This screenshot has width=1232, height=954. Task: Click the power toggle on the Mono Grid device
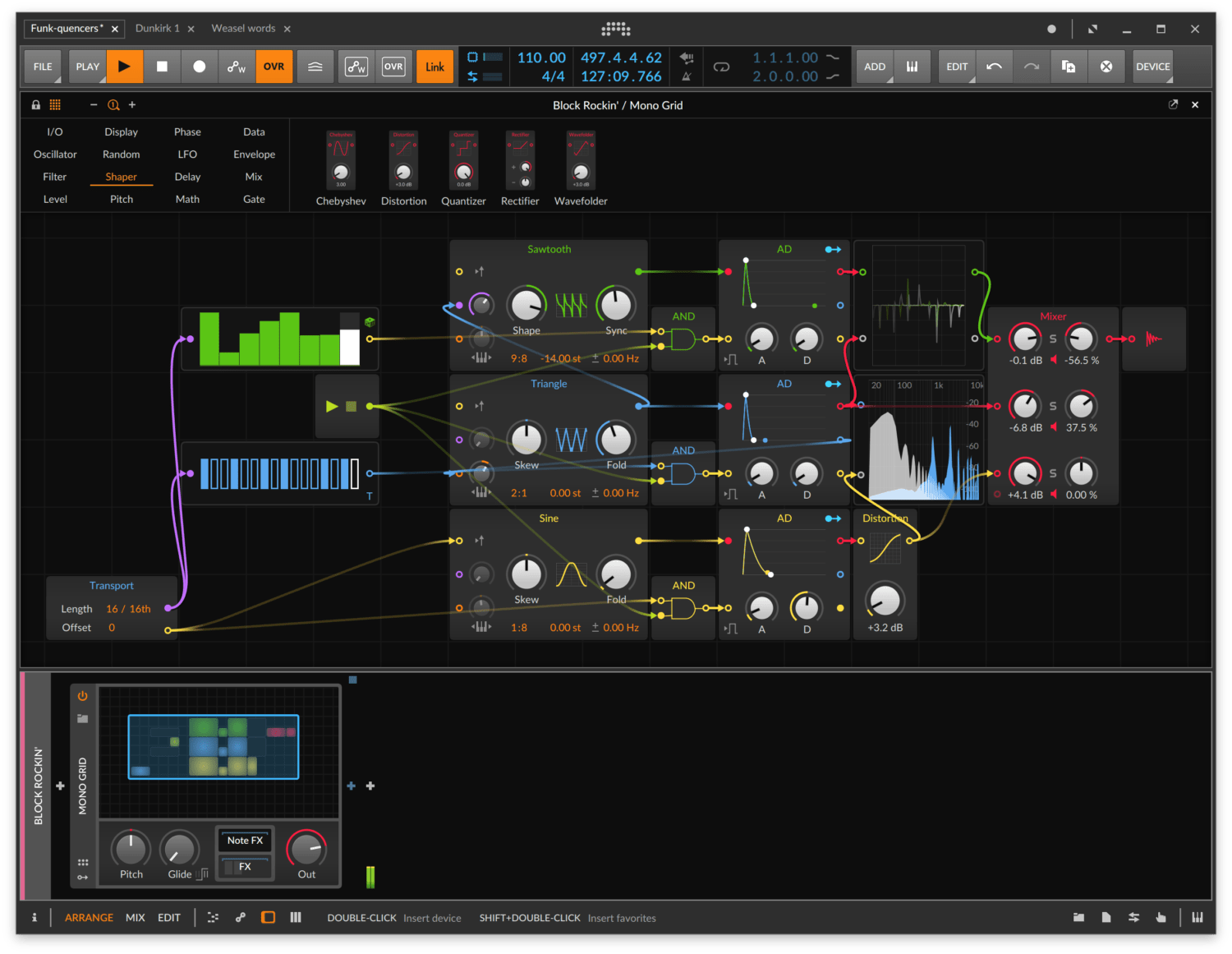(x=82, y=695)
